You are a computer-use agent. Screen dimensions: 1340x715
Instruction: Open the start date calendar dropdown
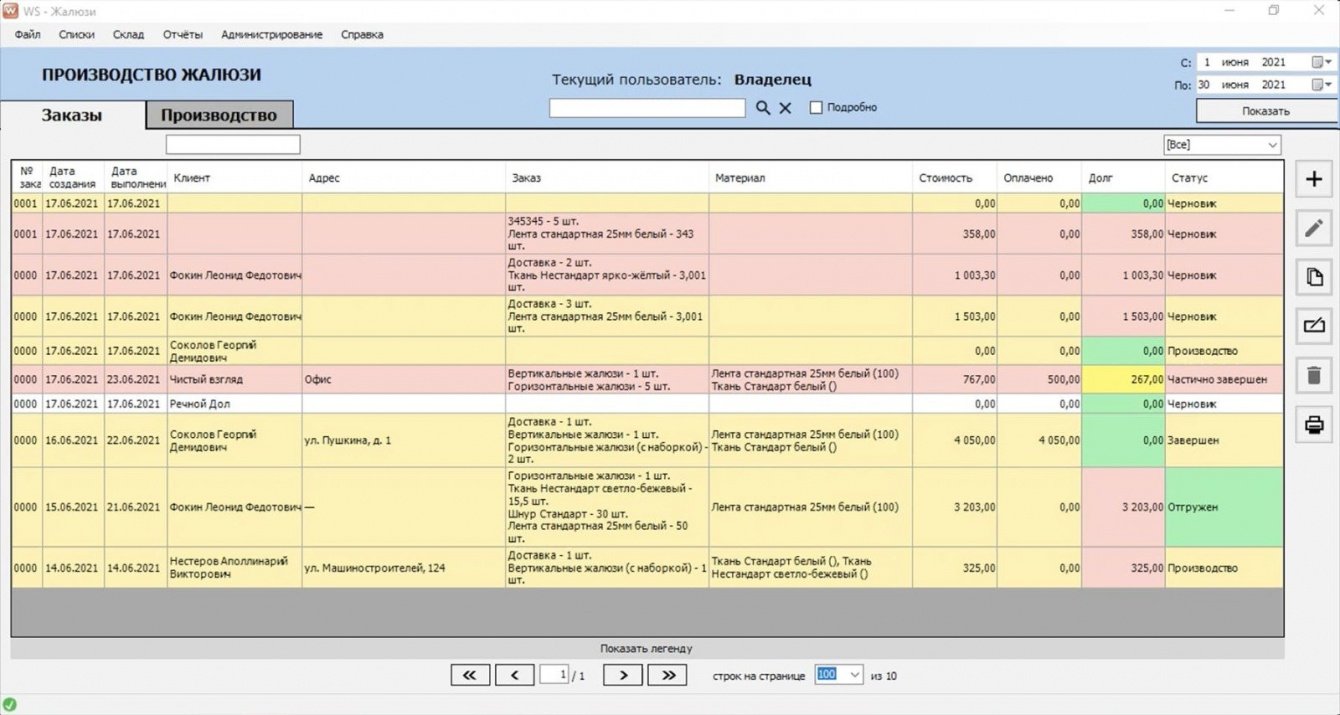(1322, 62)
